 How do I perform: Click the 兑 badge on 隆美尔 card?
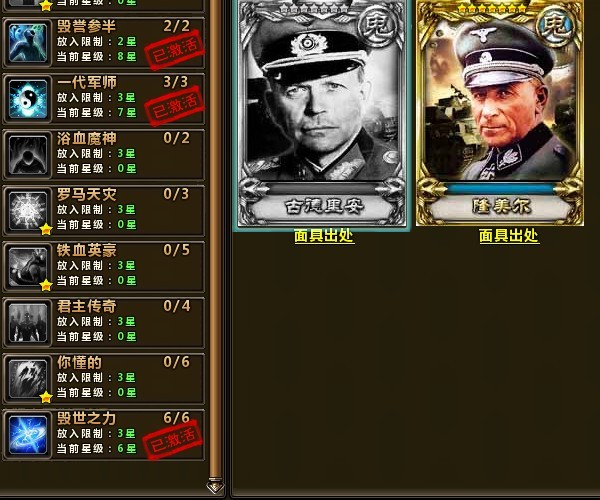(x=557, y=26)
